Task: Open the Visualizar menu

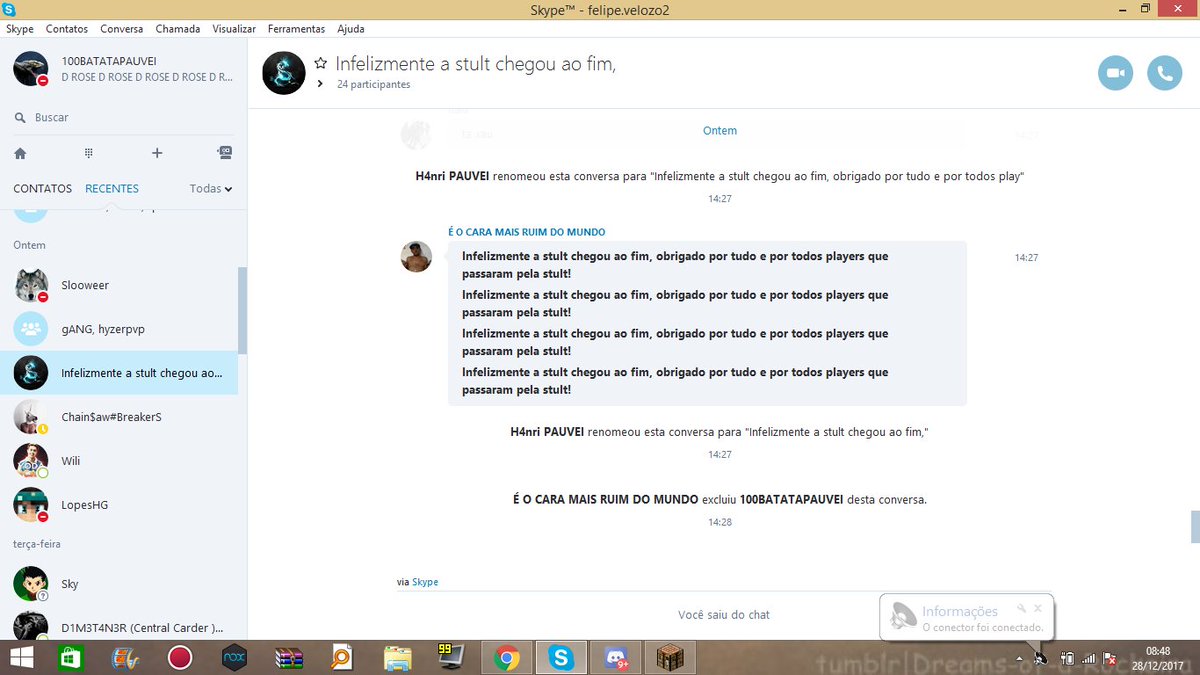Action: tap(234, 29)
